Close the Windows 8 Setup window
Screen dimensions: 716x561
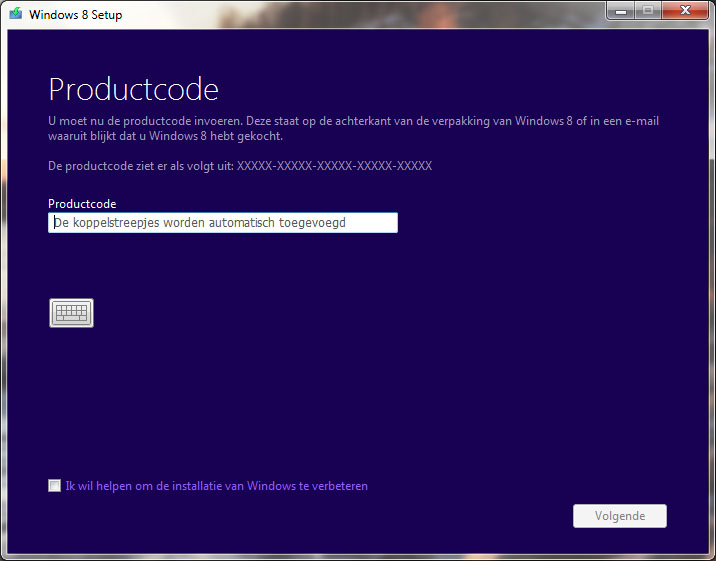tap(685, 10)
